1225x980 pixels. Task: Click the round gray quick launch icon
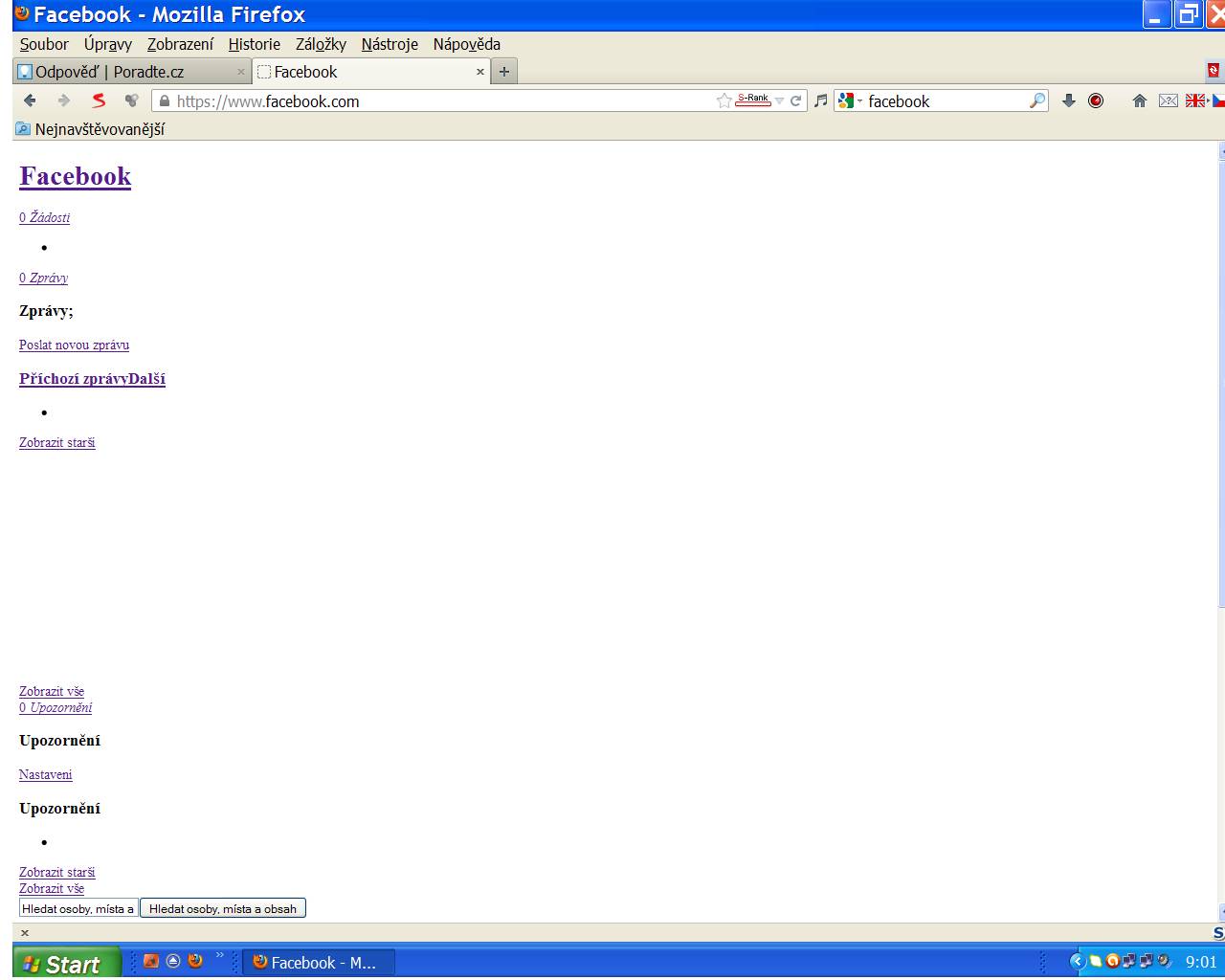[173, 961]
